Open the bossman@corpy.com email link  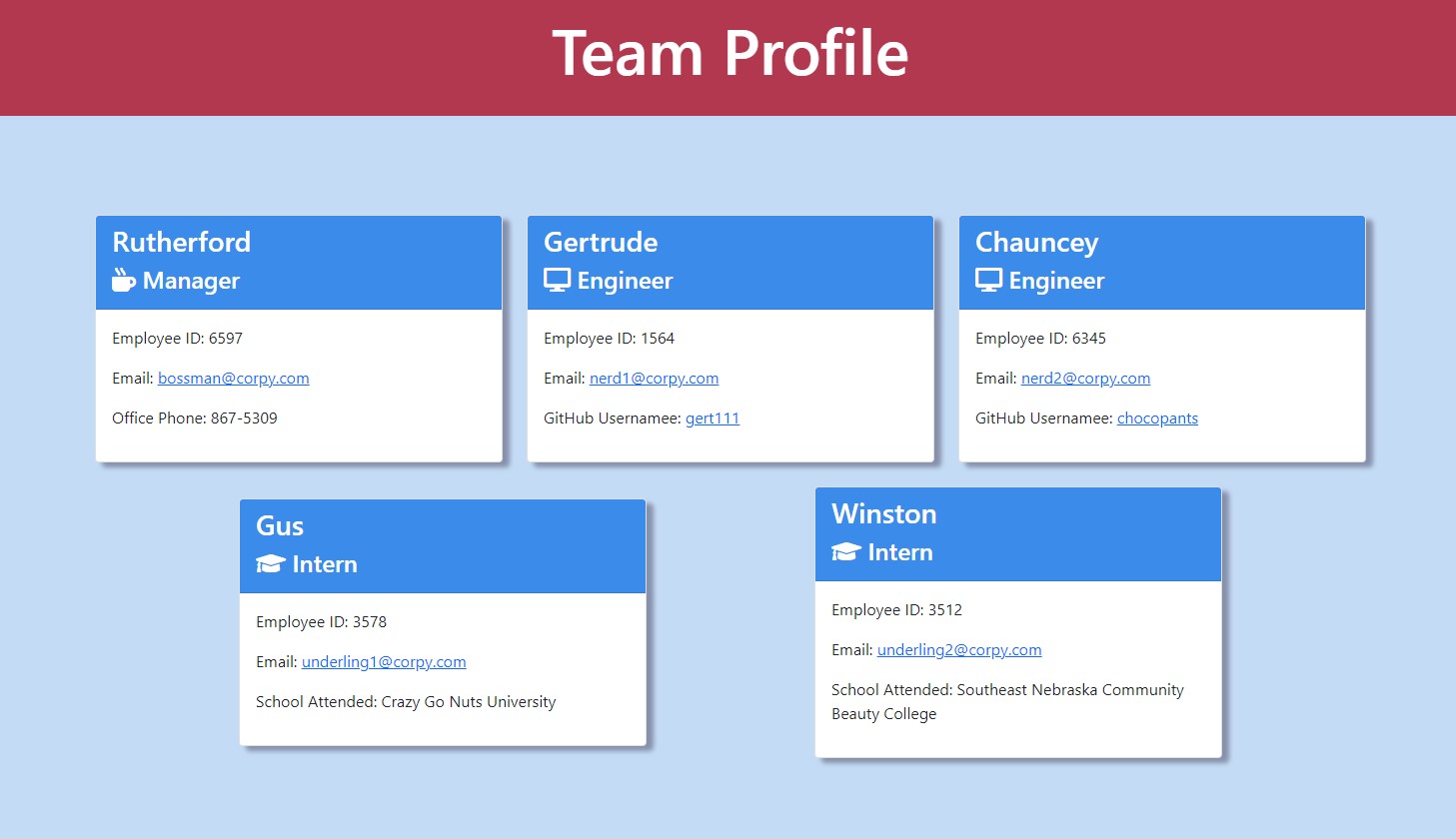click(x=233, y=378)
